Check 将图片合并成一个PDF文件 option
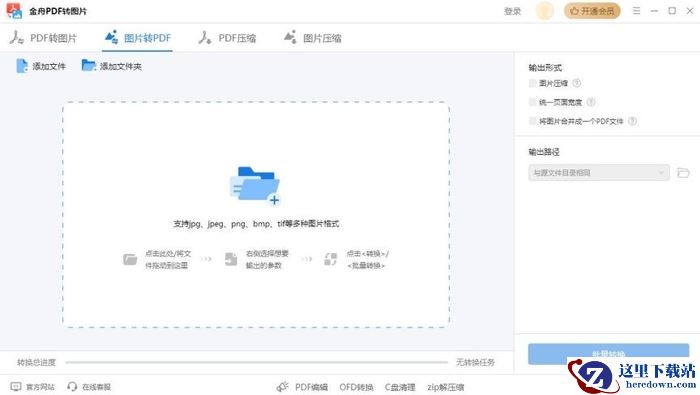Viewport: 700px width, 395px height. click(x=532, y=121)
